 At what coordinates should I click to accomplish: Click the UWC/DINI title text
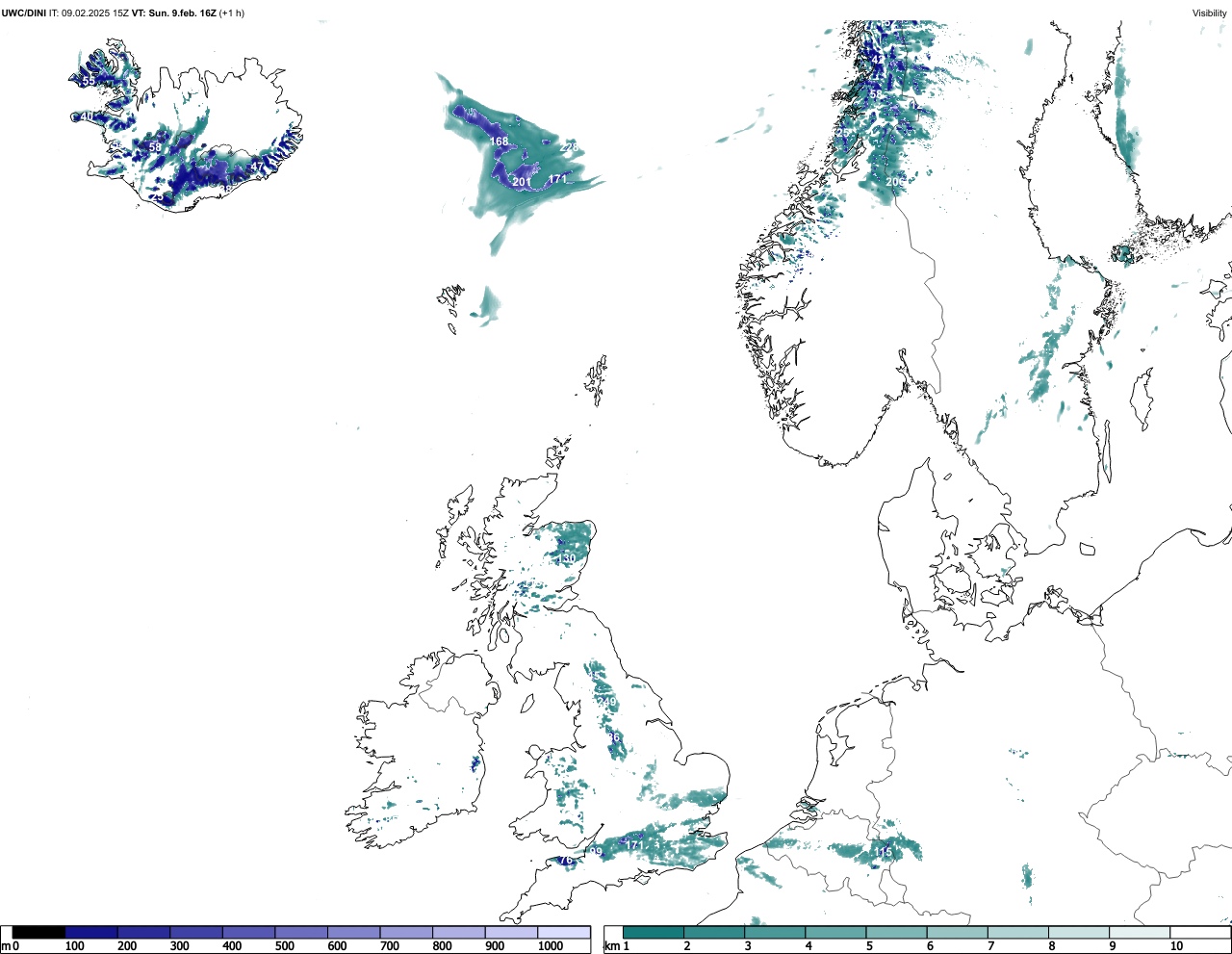(x=24, y=13)
